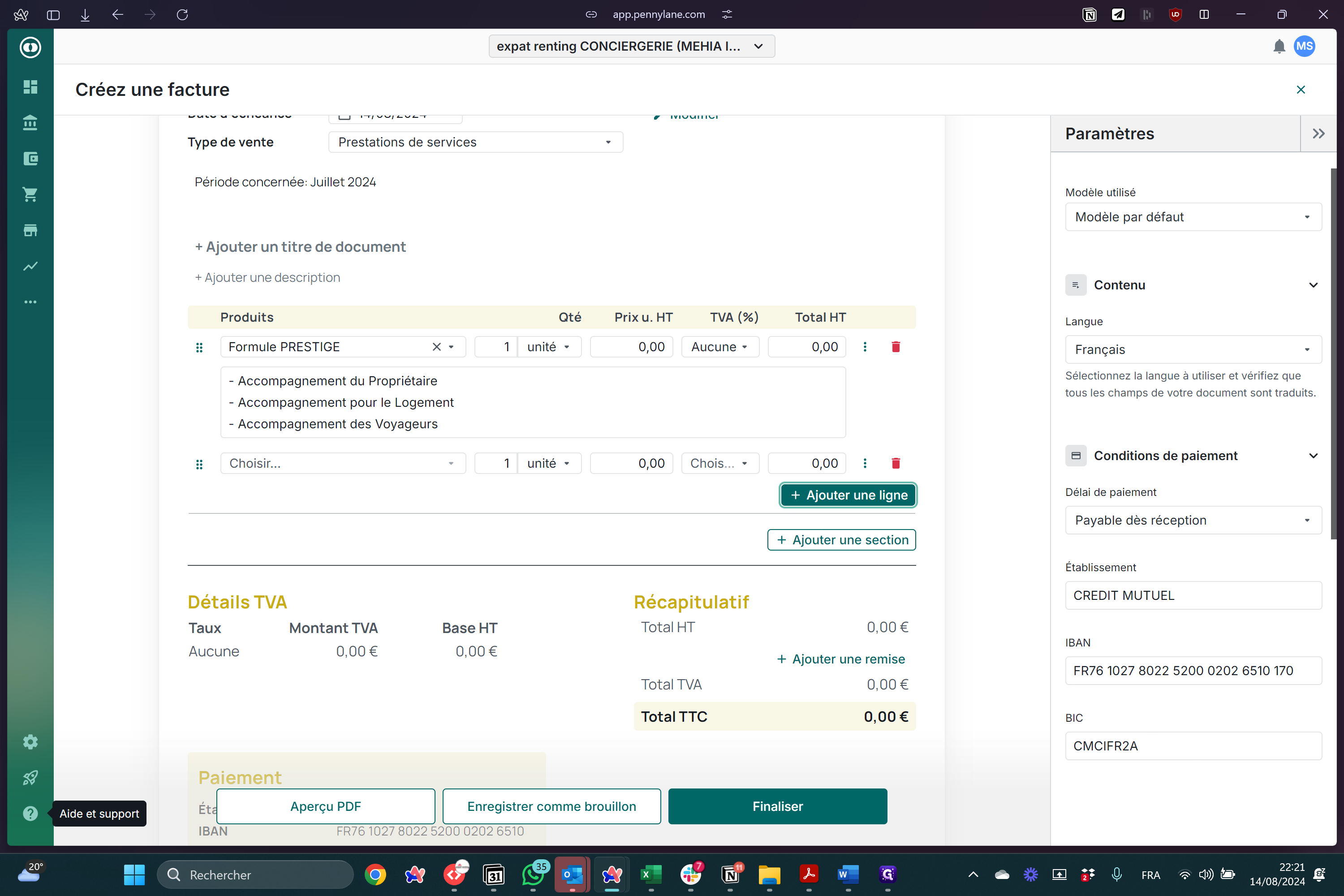Open options menu for the Choisir line
The image size is (1344, 896).
tap(865, 463)
